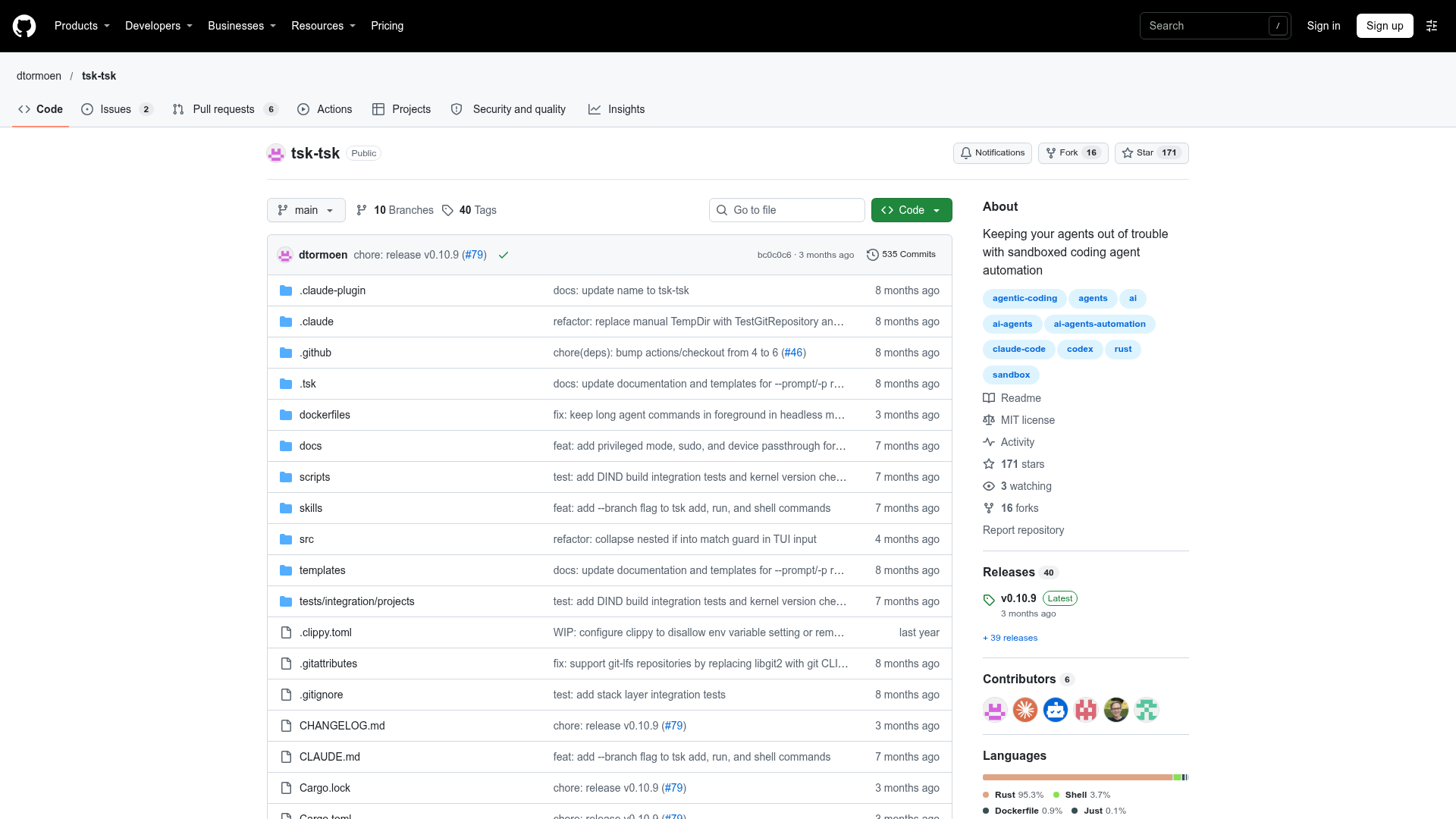Open the + 39 releases link

click(1010, 638)
